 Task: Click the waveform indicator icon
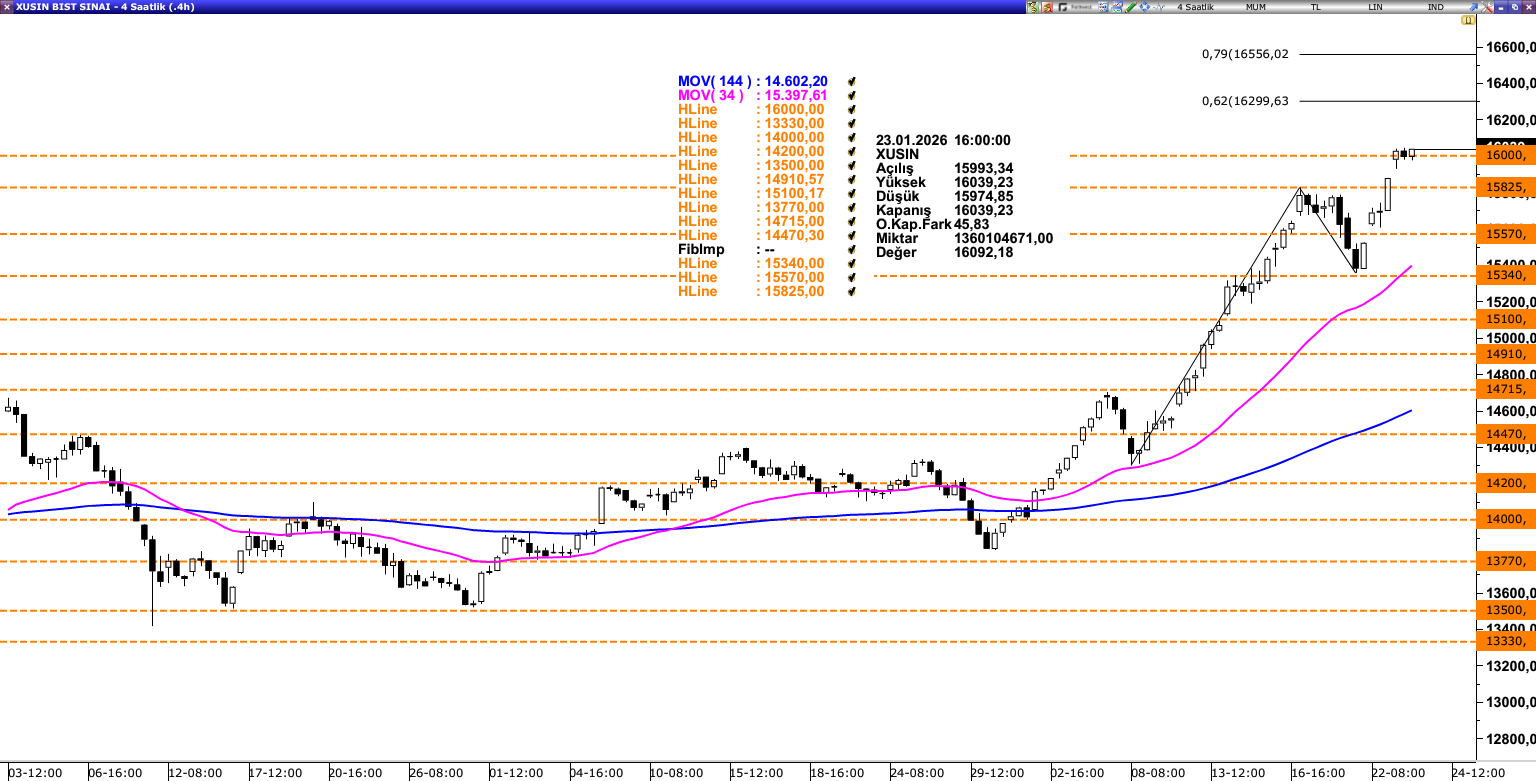[x=1159, y=7]
